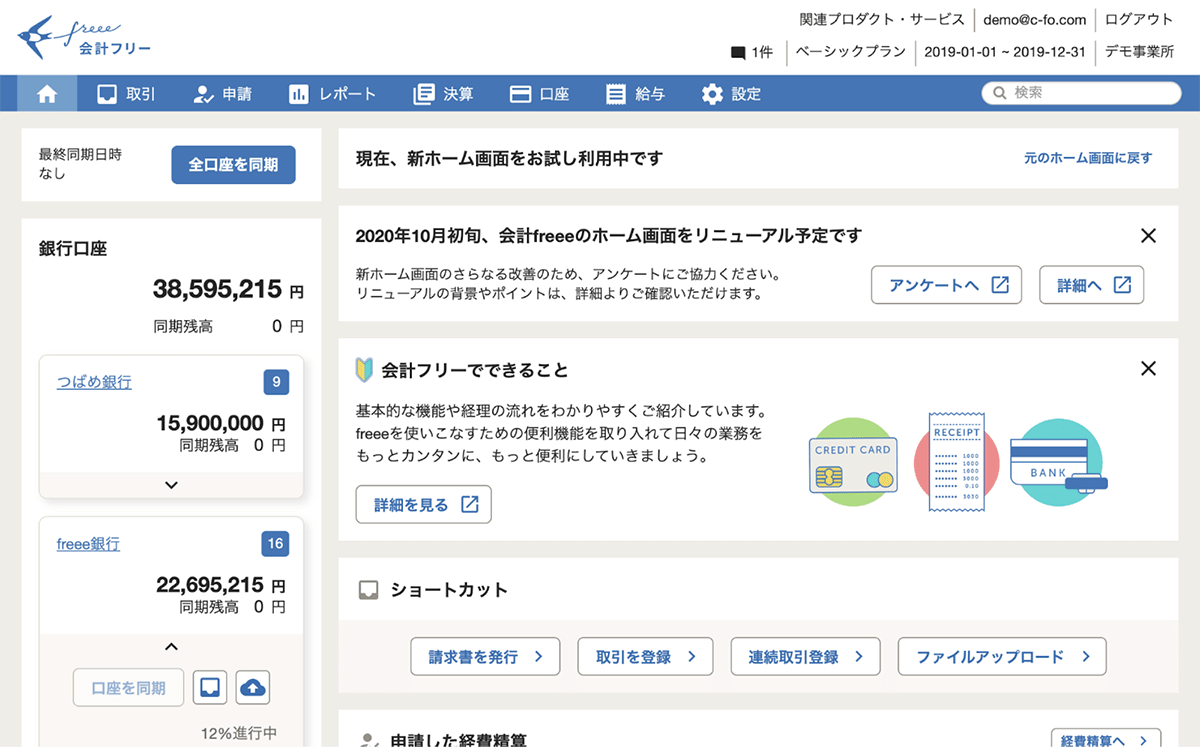Click the 最終同期日時 なし status text
This screenshot has width=1200, height=747.
pyautogui.click(x=80, y=164)
